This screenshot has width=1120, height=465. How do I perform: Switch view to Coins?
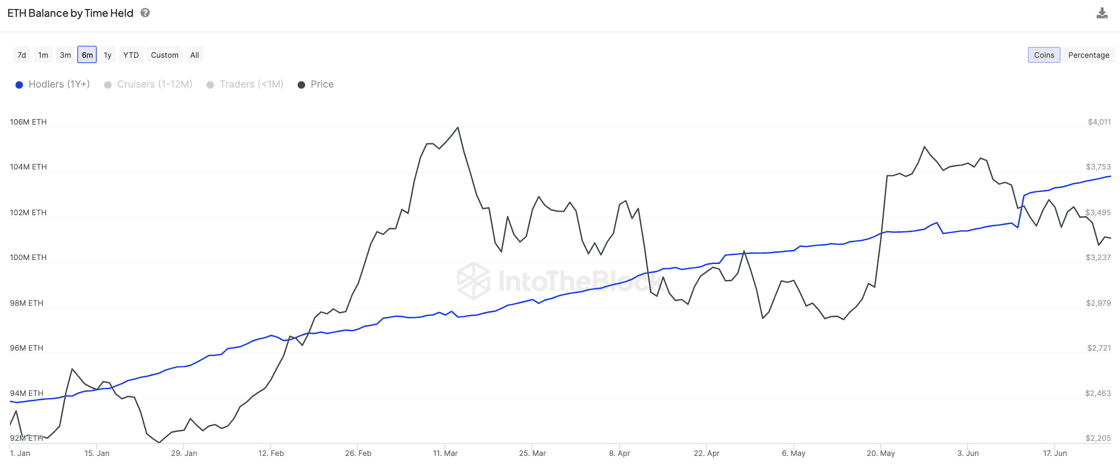pos(1044,55)
